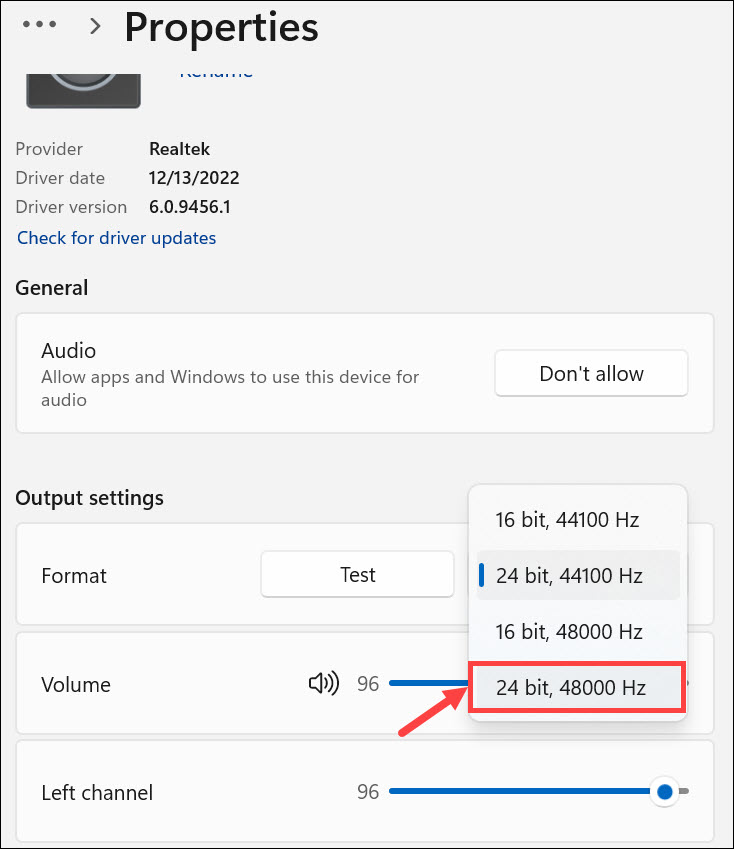Click the Audio setting card description
The image size is (734, 849).
coord(230,388)
